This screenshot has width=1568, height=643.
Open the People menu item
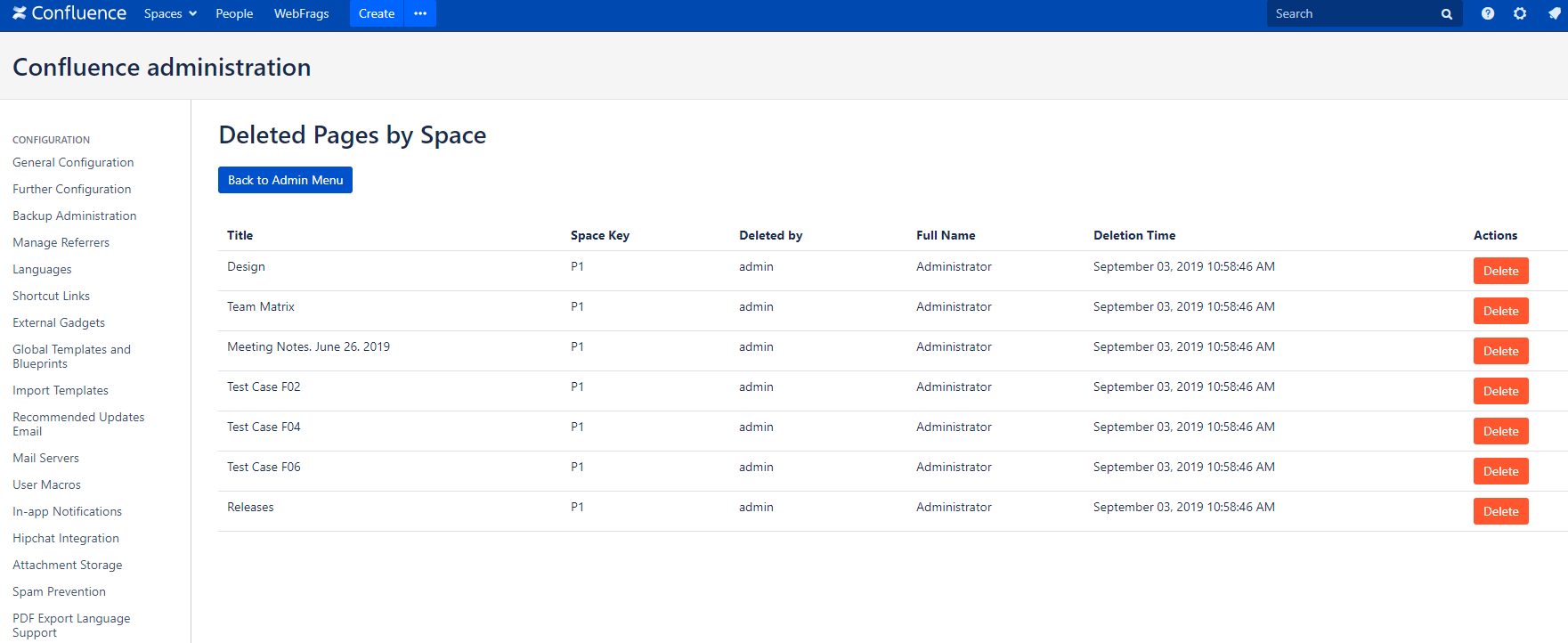pos(234,13)
